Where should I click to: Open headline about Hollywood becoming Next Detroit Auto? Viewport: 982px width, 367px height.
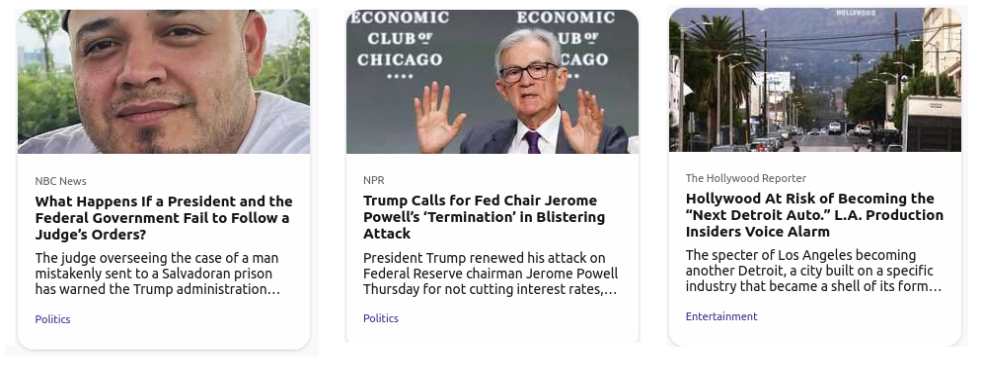(814, 215)
